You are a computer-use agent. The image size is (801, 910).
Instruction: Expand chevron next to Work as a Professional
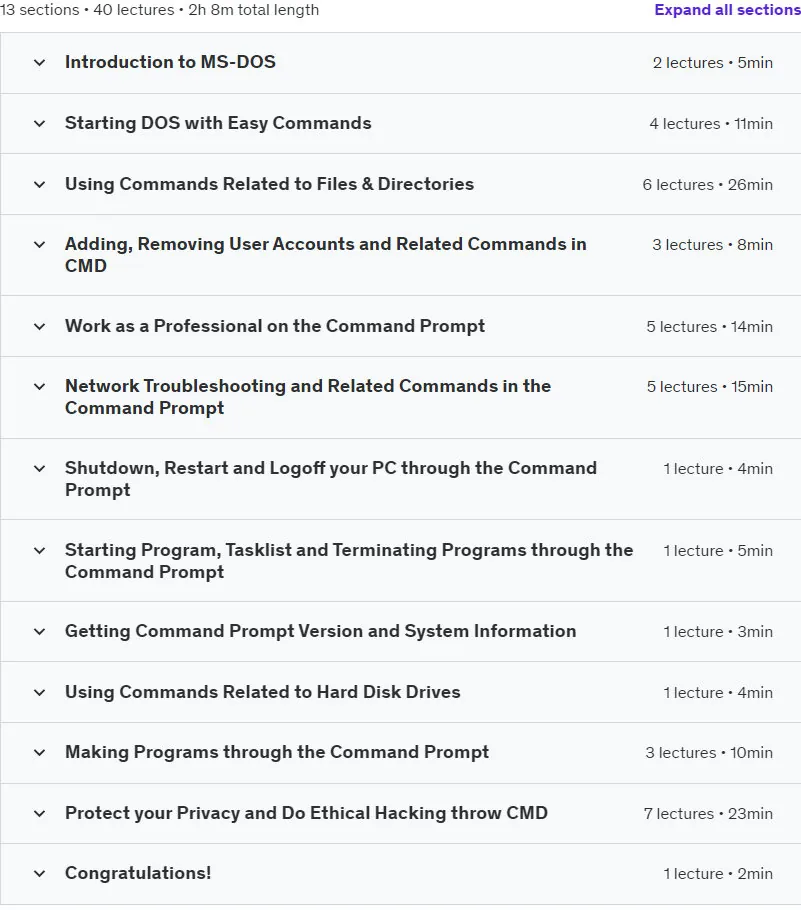(39, 327)
